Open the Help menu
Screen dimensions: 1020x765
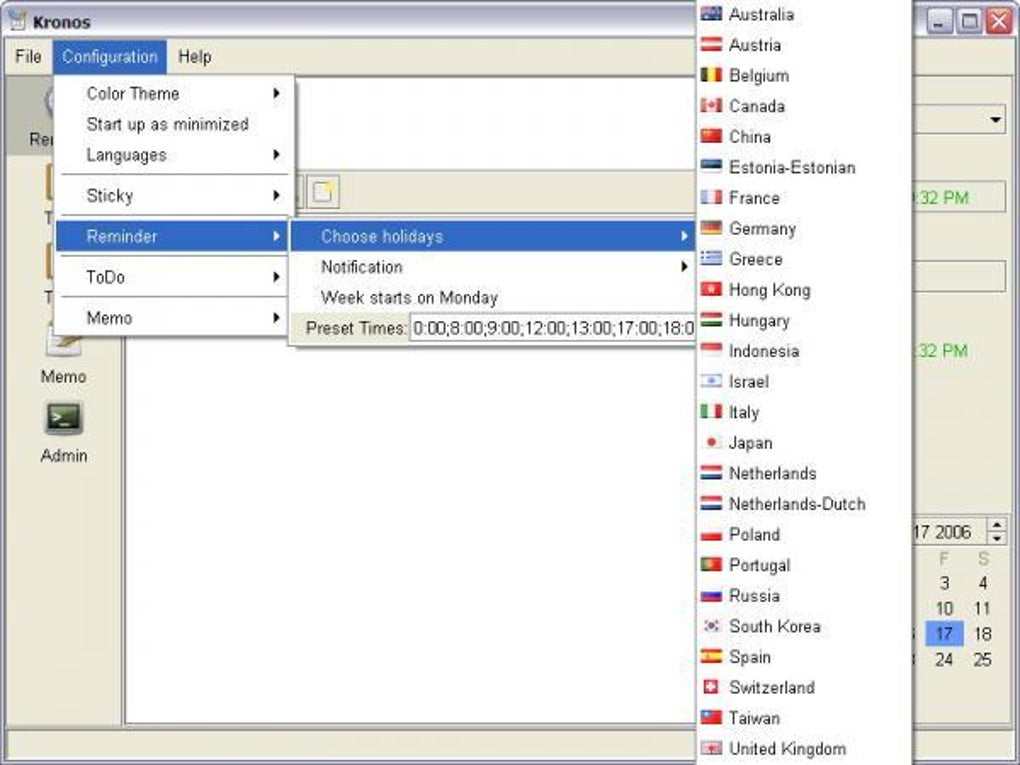[195, 57]
